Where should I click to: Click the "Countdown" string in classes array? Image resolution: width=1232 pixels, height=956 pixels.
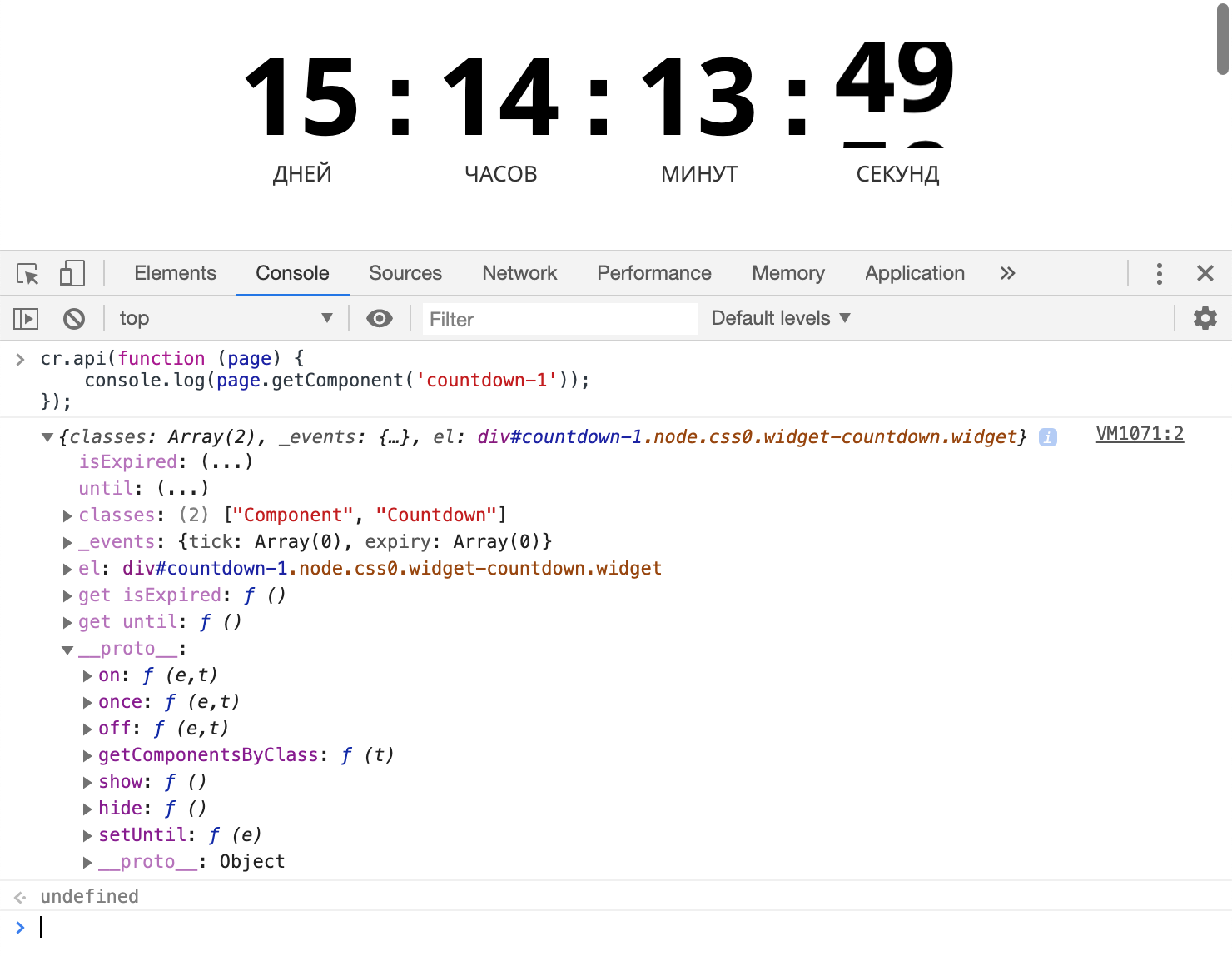click(x=436, y=515)
